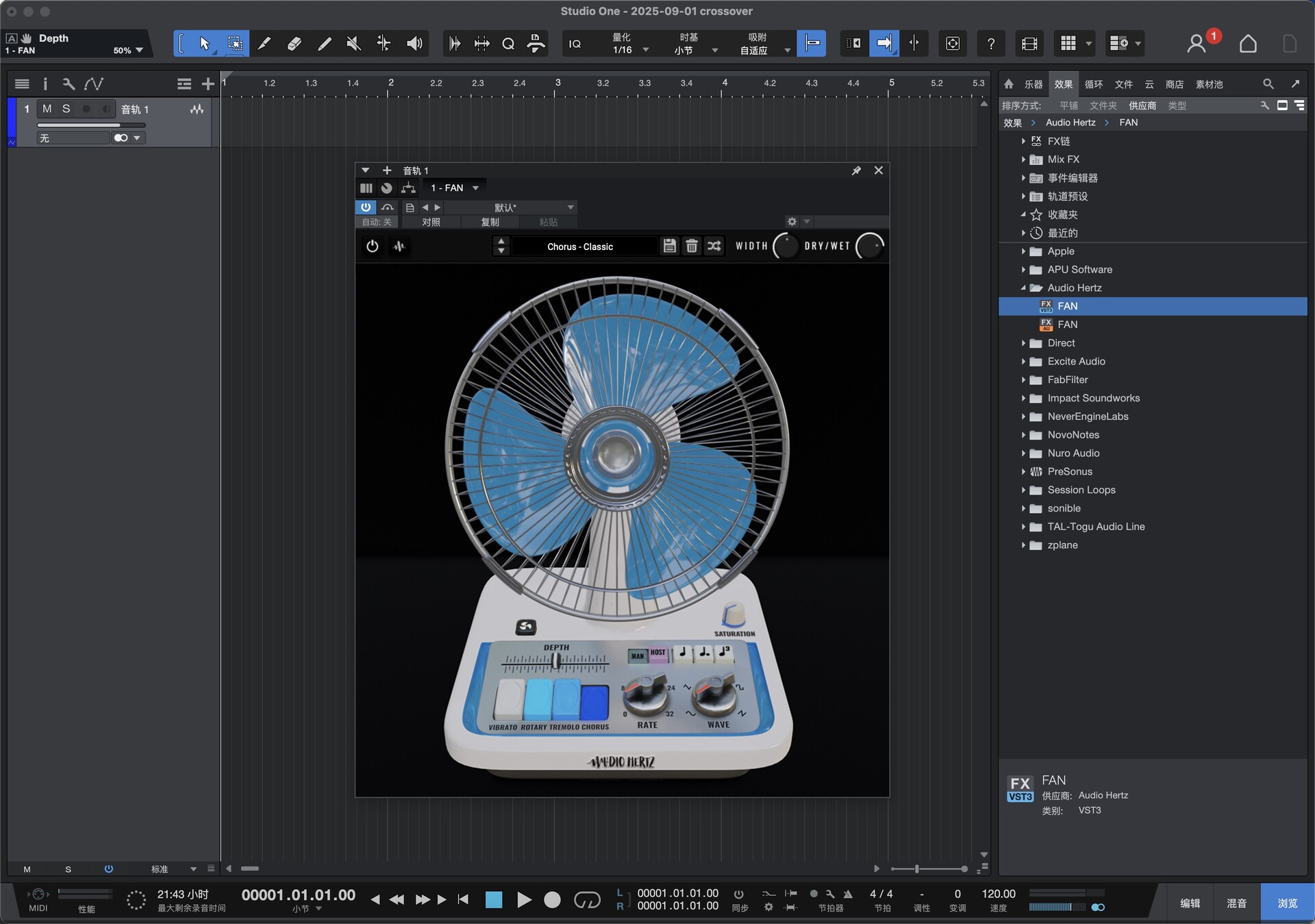
Task: Open browser search magnifier icon
Action: pos(1268,84)
